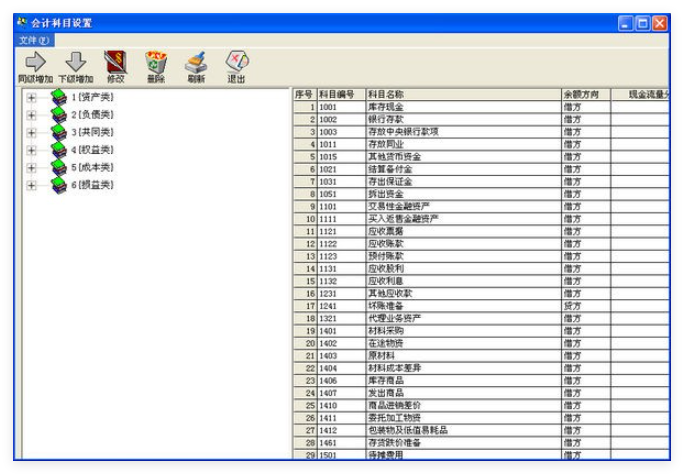Click the 余额方向 column header
The width and height of the screenshot is (684, 474).
[586, 95]
